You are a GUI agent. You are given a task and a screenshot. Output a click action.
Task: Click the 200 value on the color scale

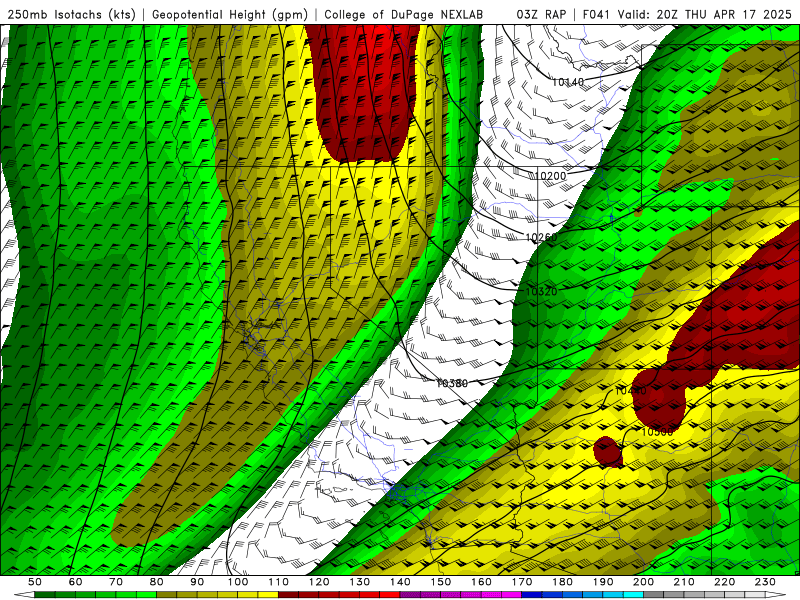644,582
